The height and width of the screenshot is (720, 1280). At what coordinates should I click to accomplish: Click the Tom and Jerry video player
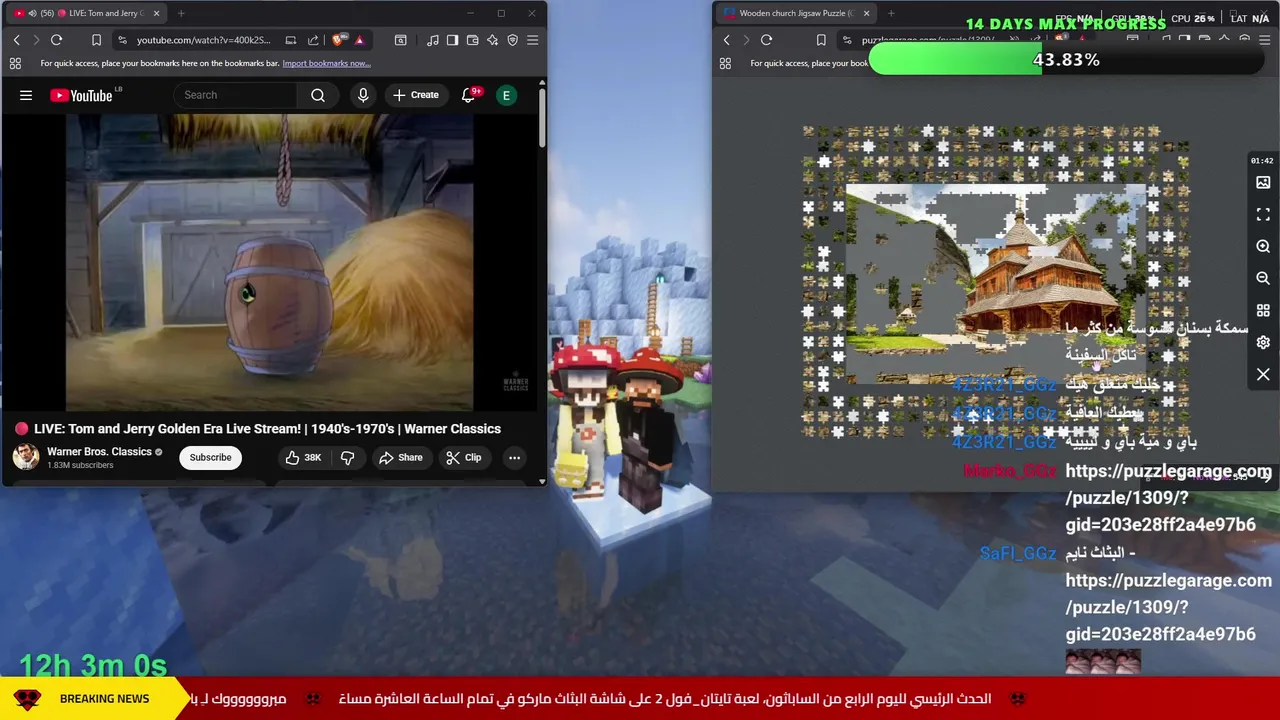270,262
